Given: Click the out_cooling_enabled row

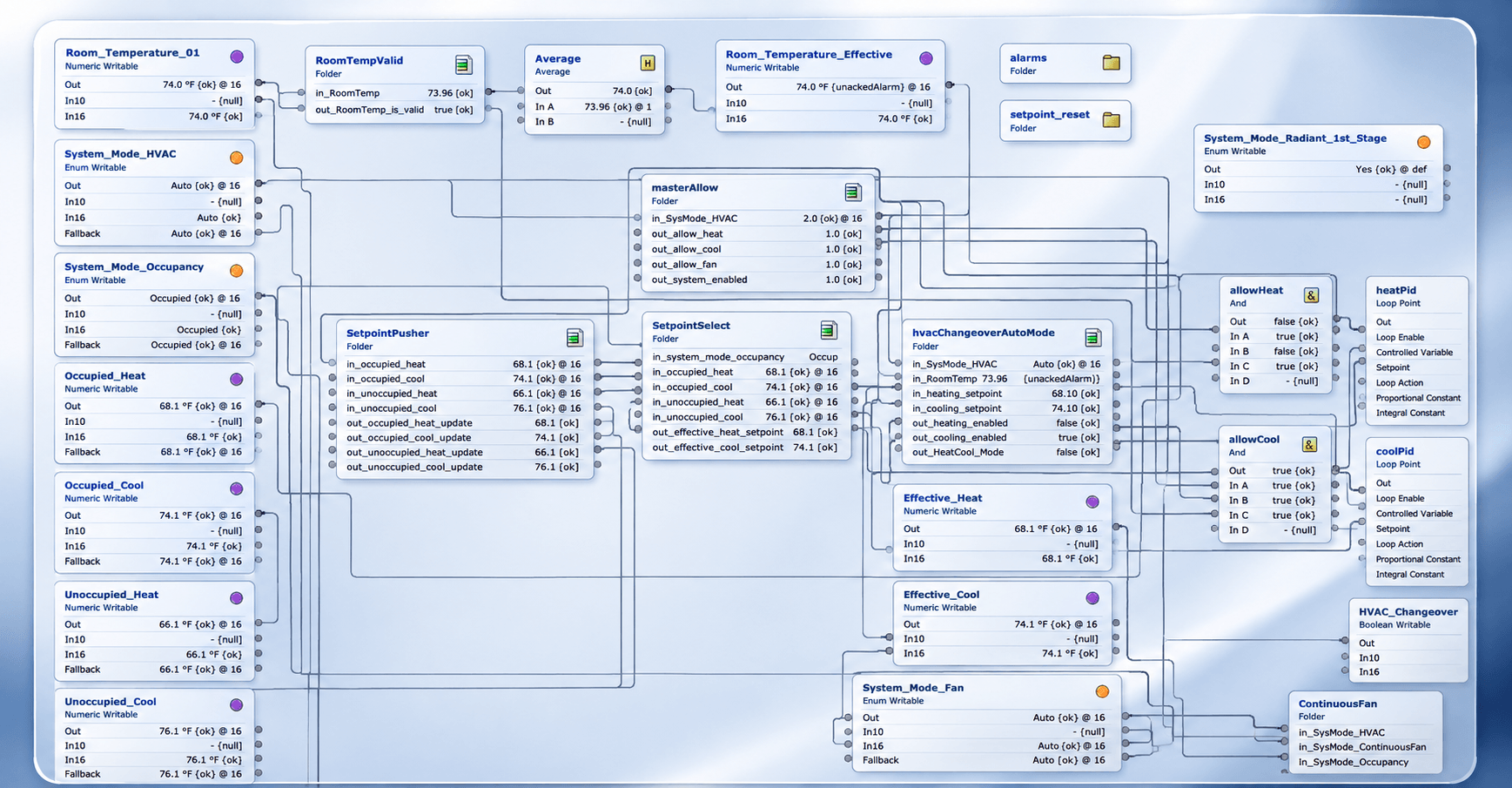Looking at the screenshot, I should coord(1006,438).
